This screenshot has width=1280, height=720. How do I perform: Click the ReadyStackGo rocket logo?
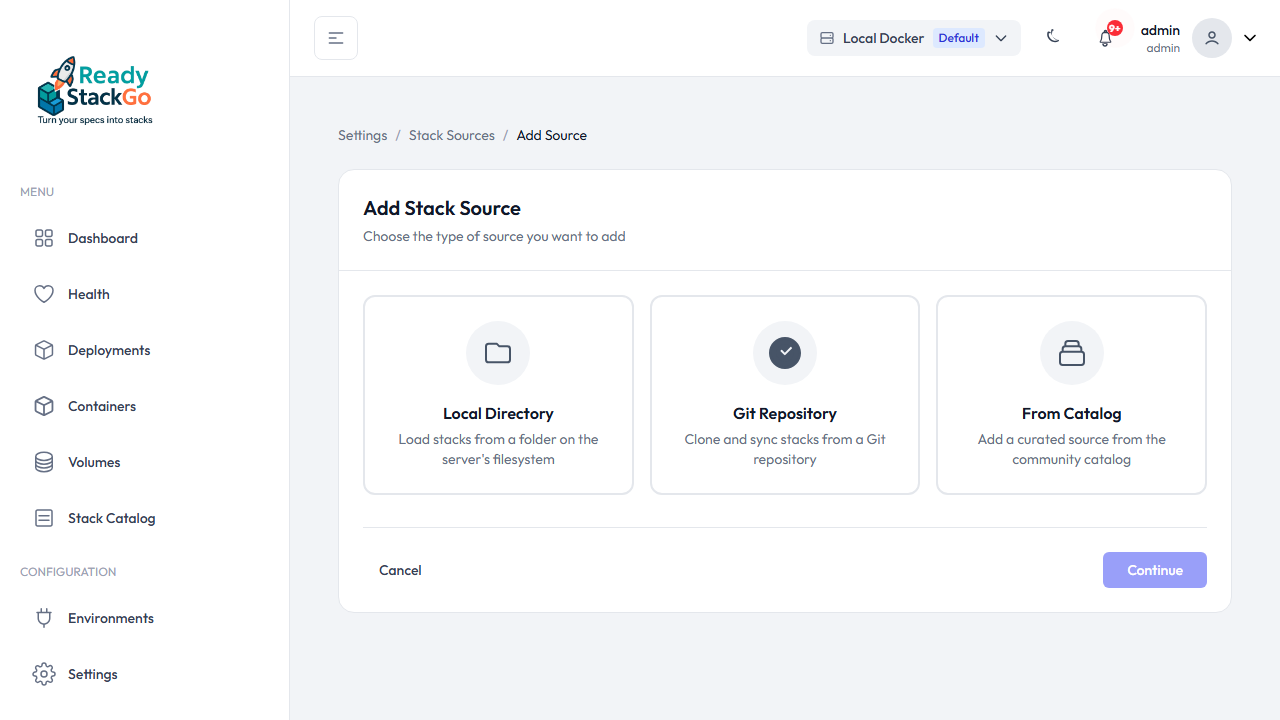pyautogui.click(x=95, y=90)
